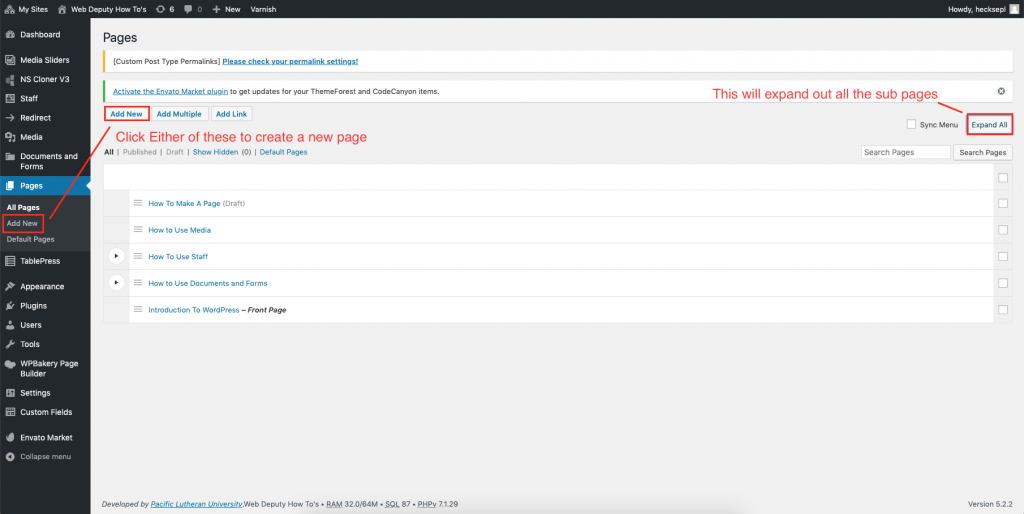Focus the Search Pages input field
This screenshot has width=1024, height=514.
coord(906,152)
